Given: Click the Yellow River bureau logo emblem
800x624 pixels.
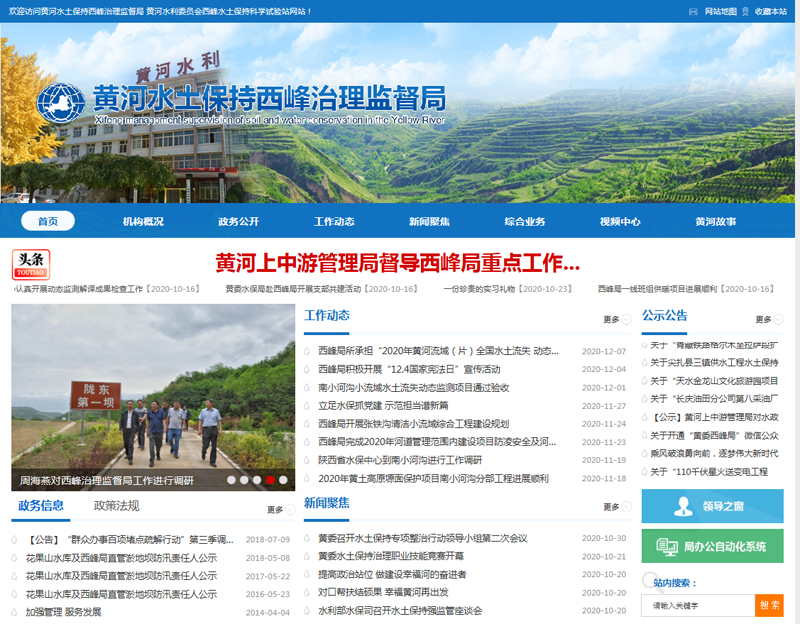Looking at the screenshot, I should point(61,101).
